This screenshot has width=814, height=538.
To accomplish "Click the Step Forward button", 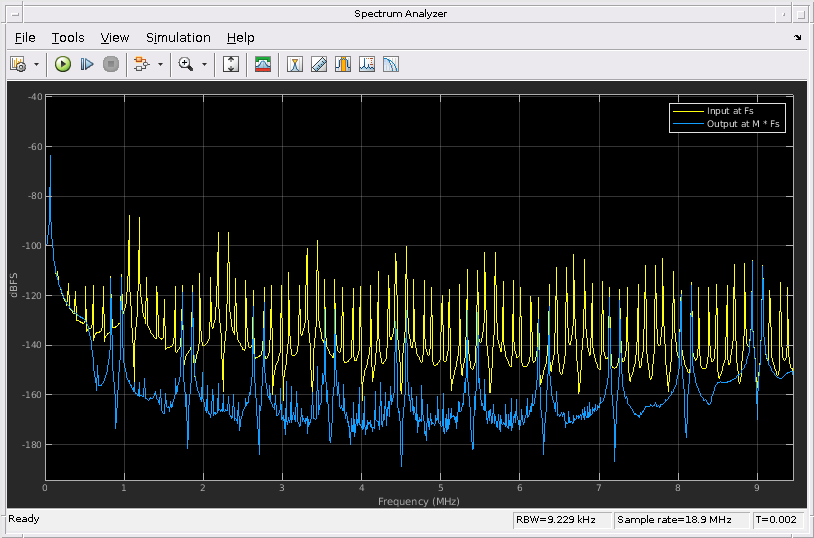I will pyautogui.click(x=87, y=64).
